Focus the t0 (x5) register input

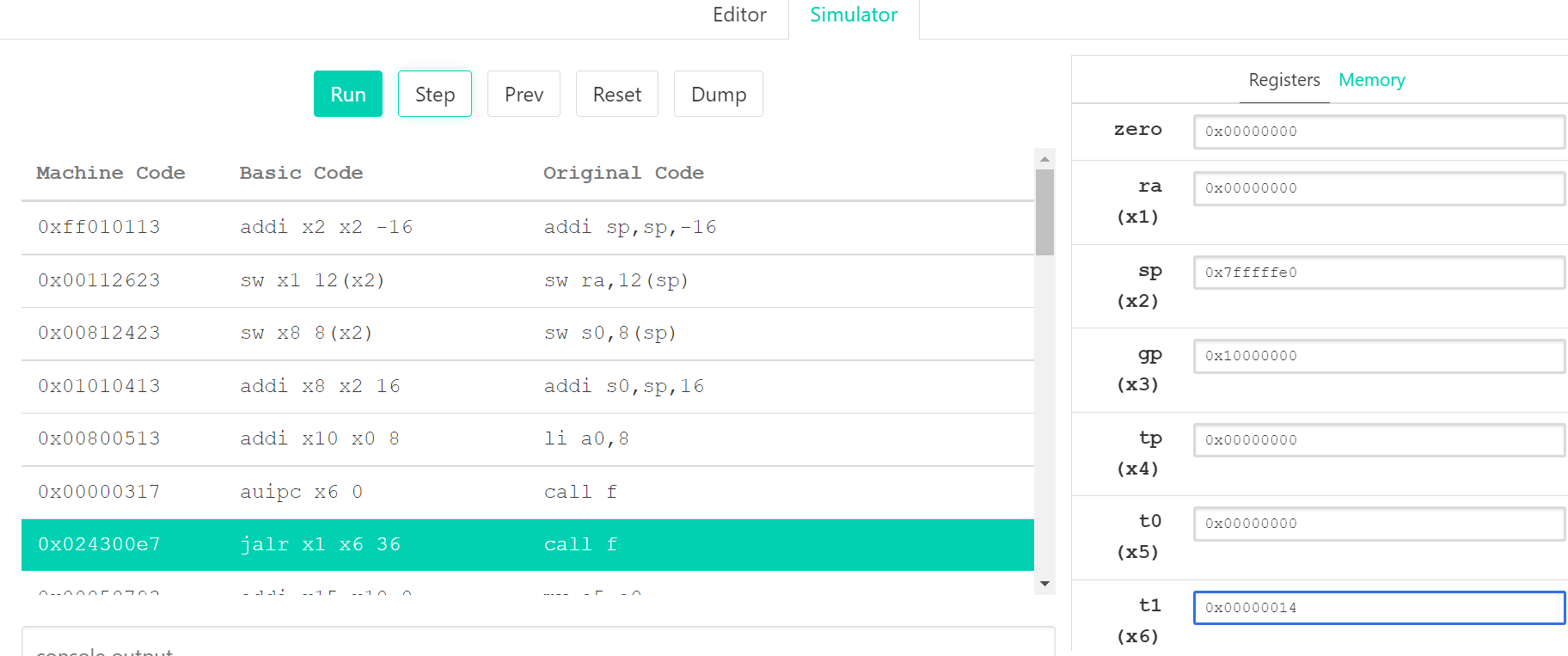click(1378, 524)
